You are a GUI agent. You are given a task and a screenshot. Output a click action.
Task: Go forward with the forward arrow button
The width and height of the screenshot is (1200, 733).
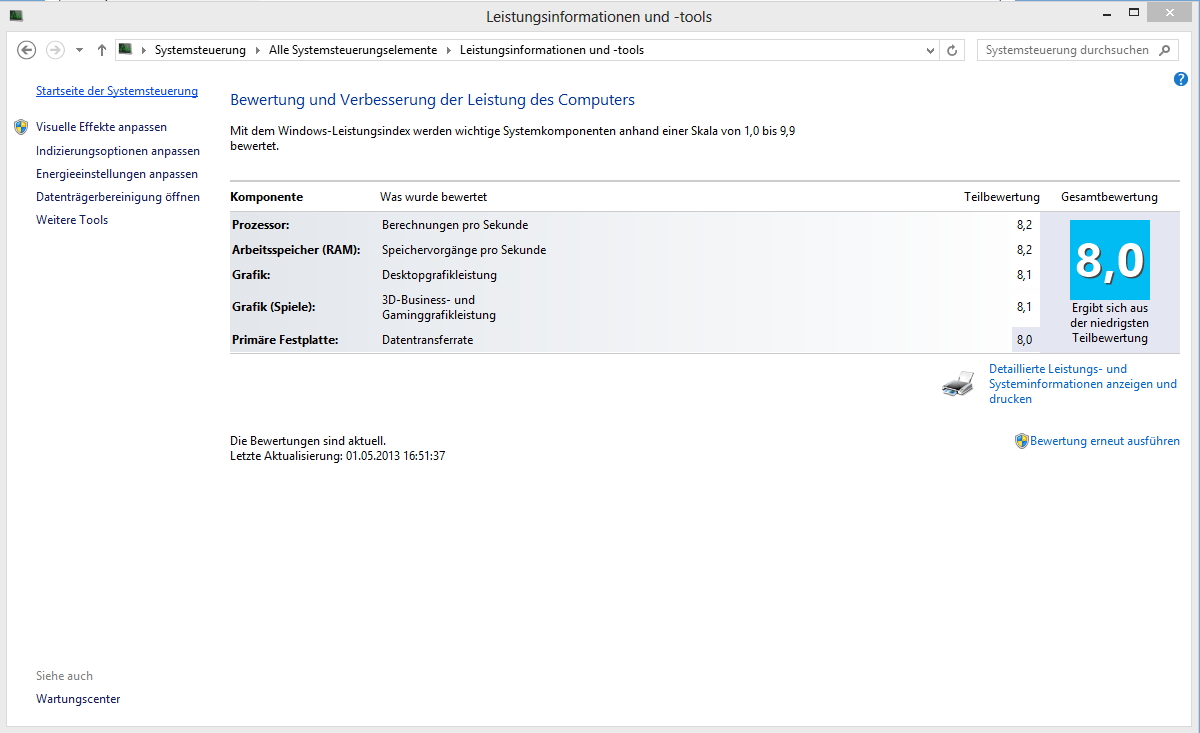55,50
